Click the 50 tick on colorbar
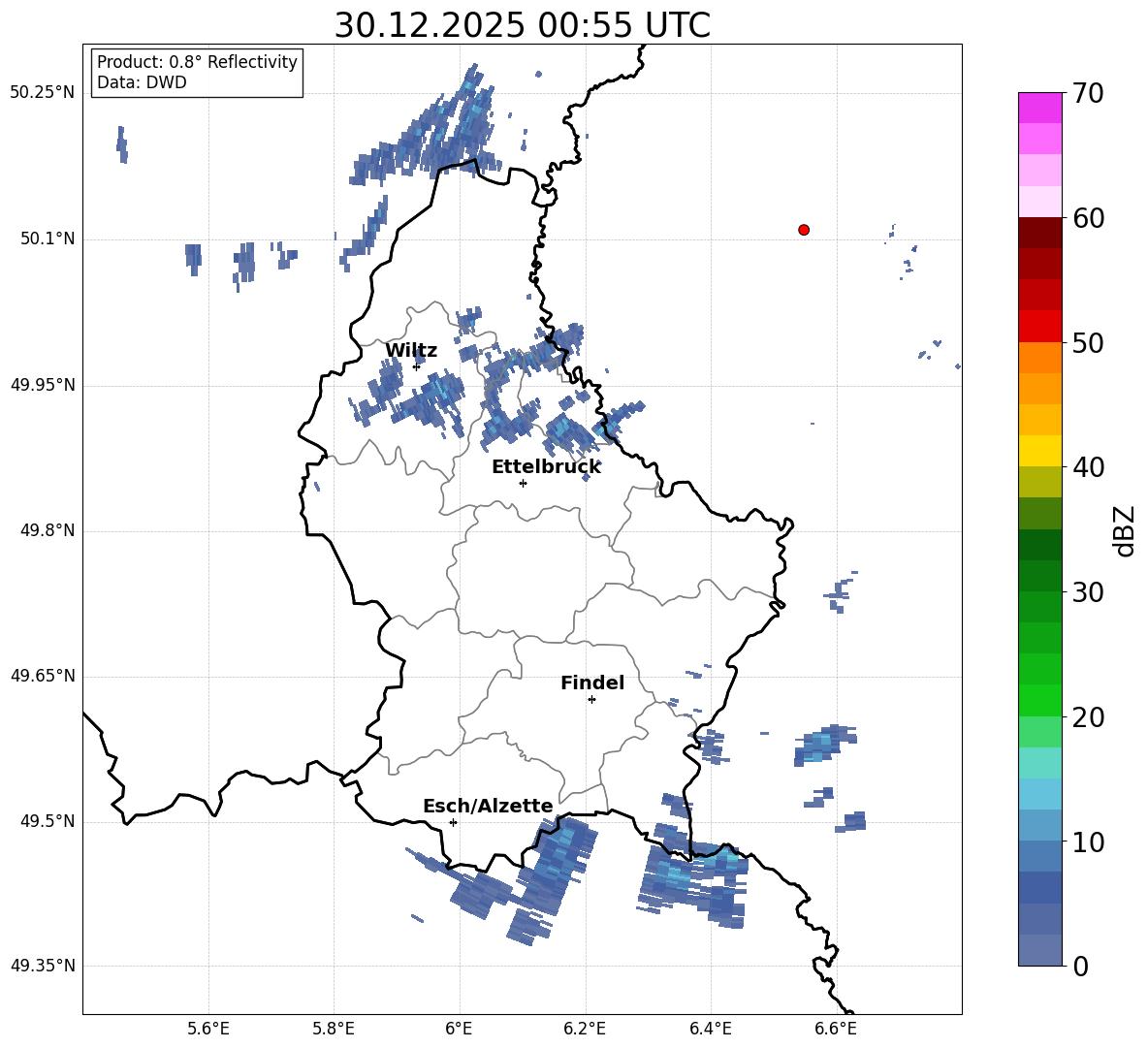Viewport: 1148px width, 1048px height. pos(1087,342)
